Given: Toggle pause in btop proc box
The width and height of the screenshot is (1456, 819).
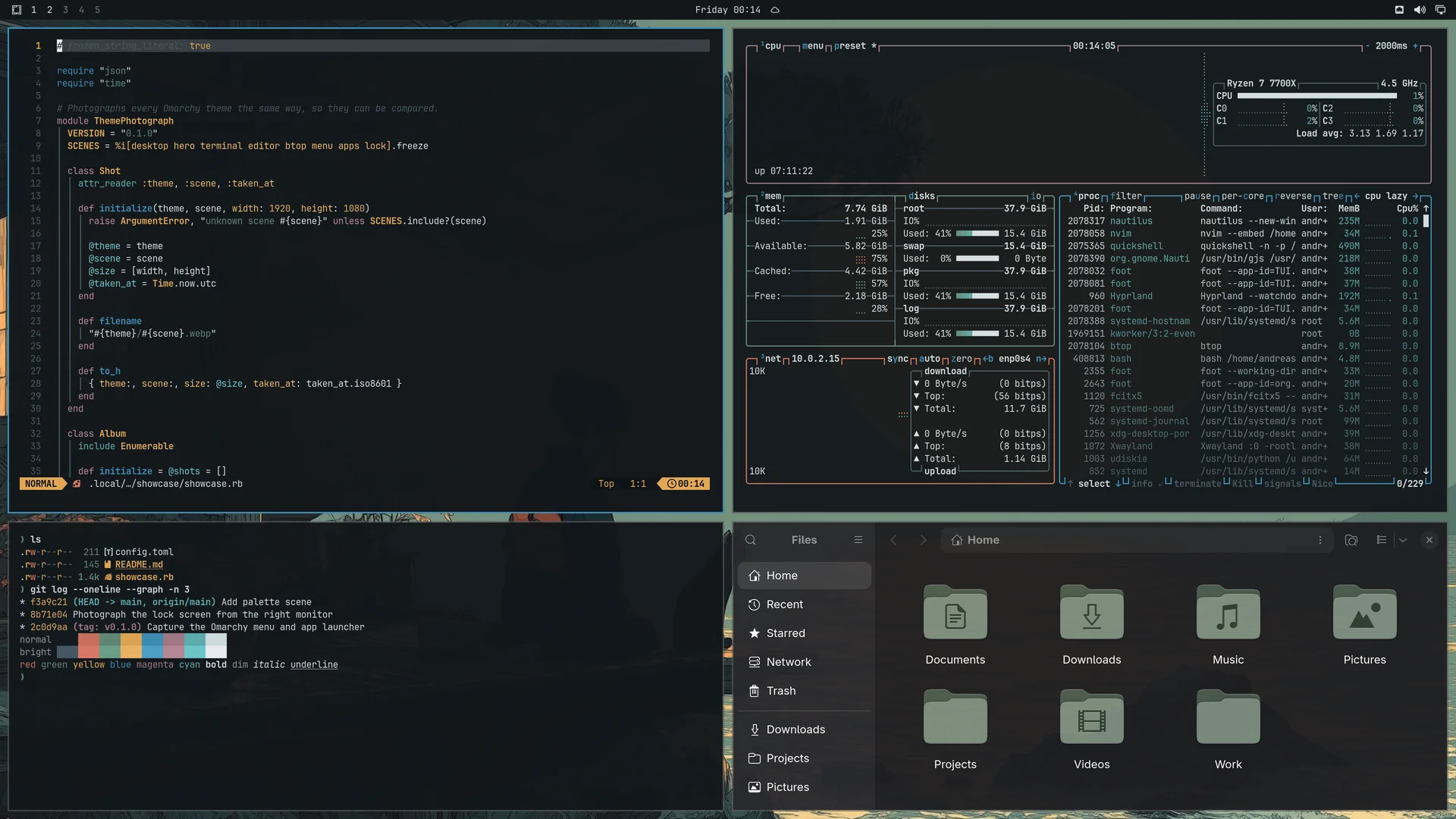Looking at the screenshot, I should (1198, 196).
